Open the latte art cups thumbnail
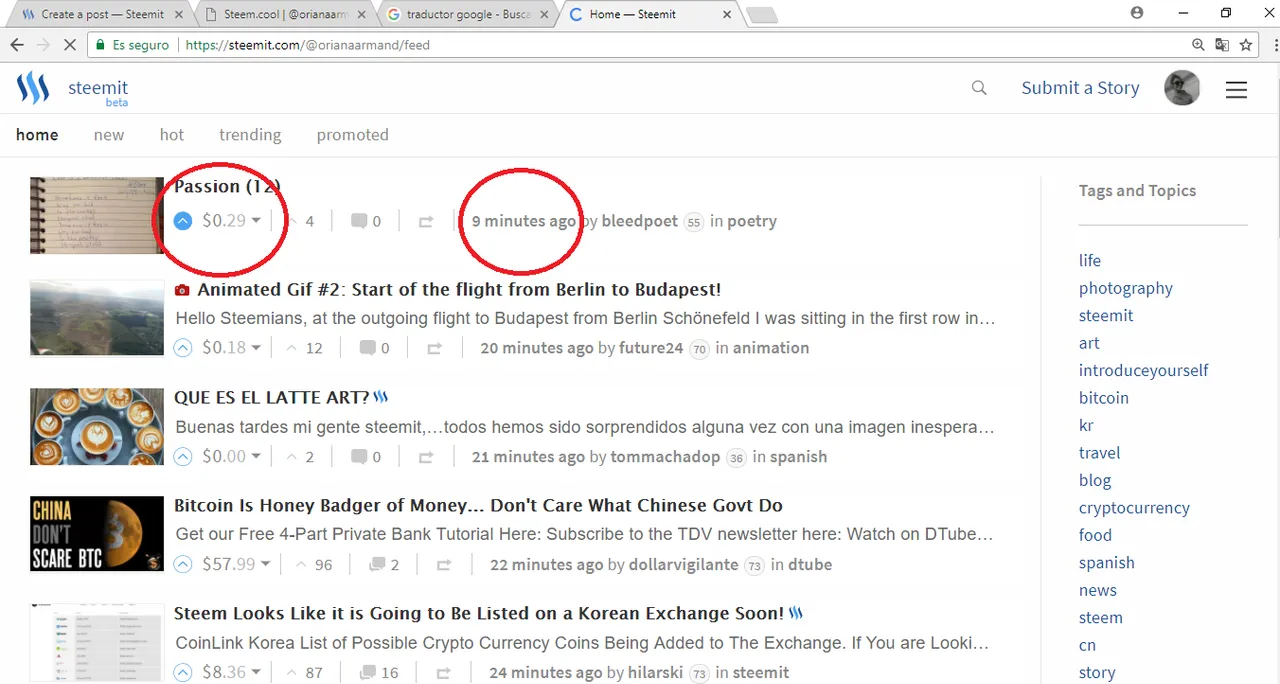The height and width of the screenshot is (684, 1280). [x=97, y=425]
